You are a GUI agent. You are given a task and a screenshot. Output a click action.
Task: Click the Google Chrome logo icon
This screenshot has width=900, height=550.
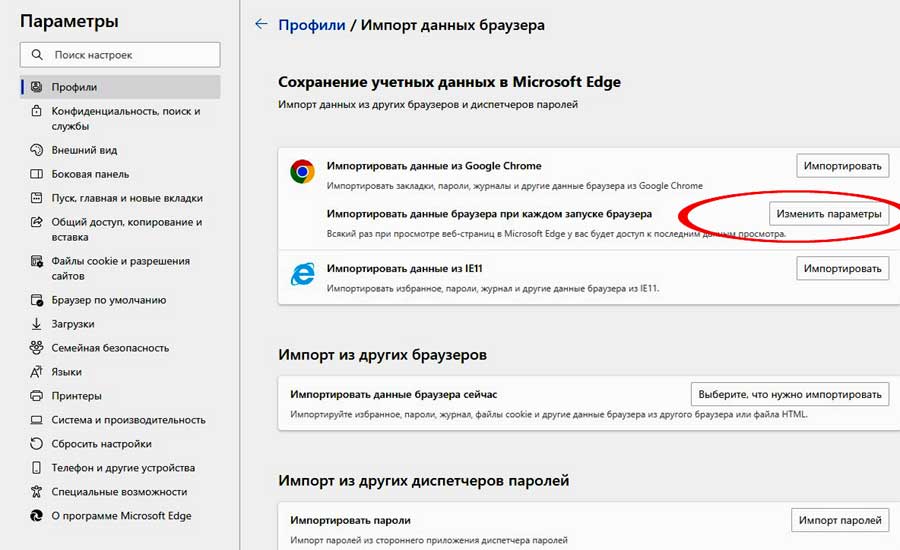tap(302, 172)
